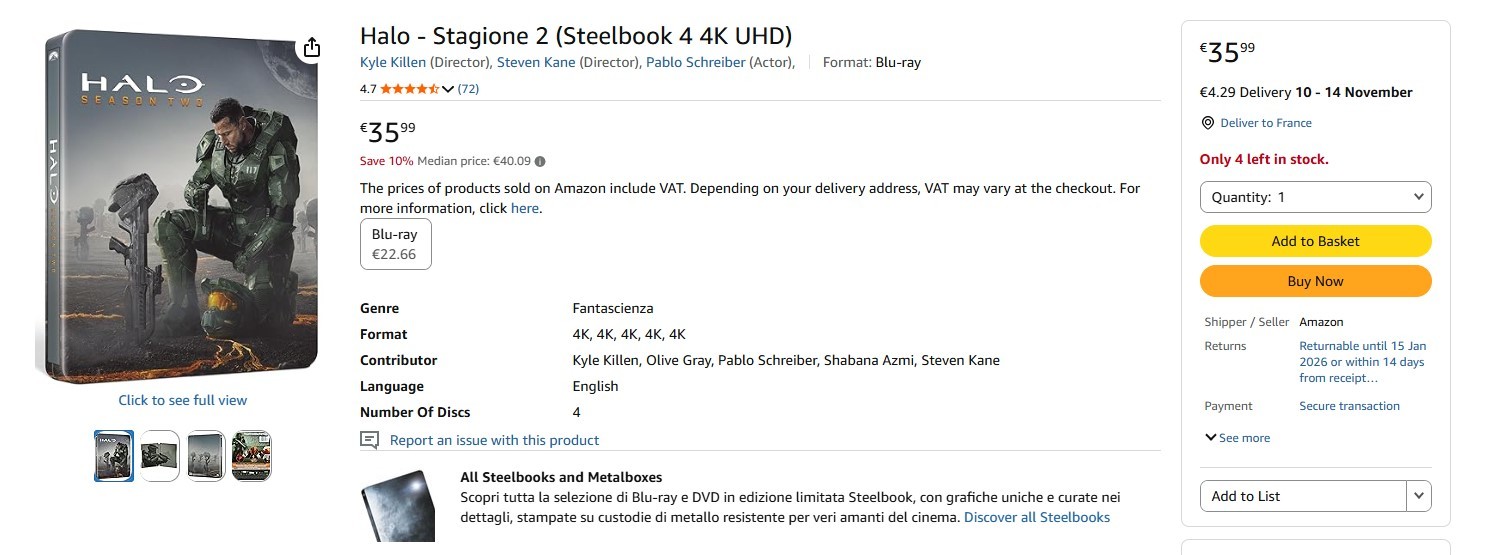Choose the Blu-ray €22.66 format option

(395, 244)
